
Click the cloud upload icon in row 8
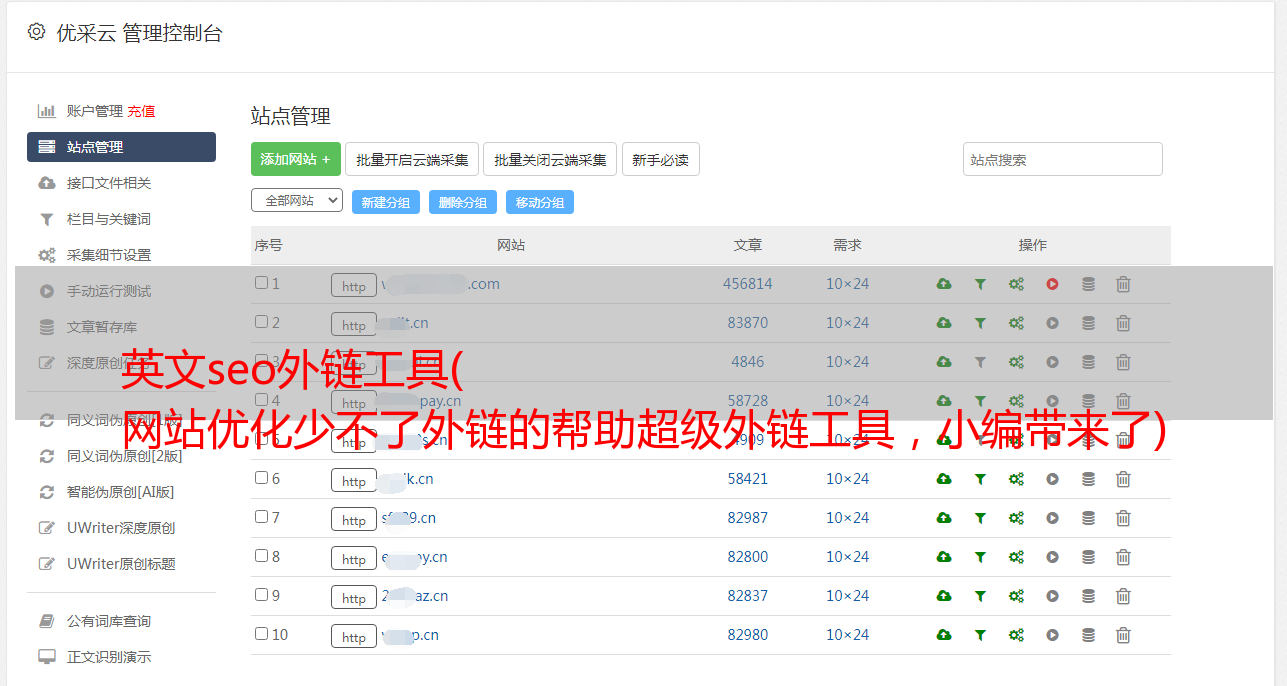(x=944, y=557)
